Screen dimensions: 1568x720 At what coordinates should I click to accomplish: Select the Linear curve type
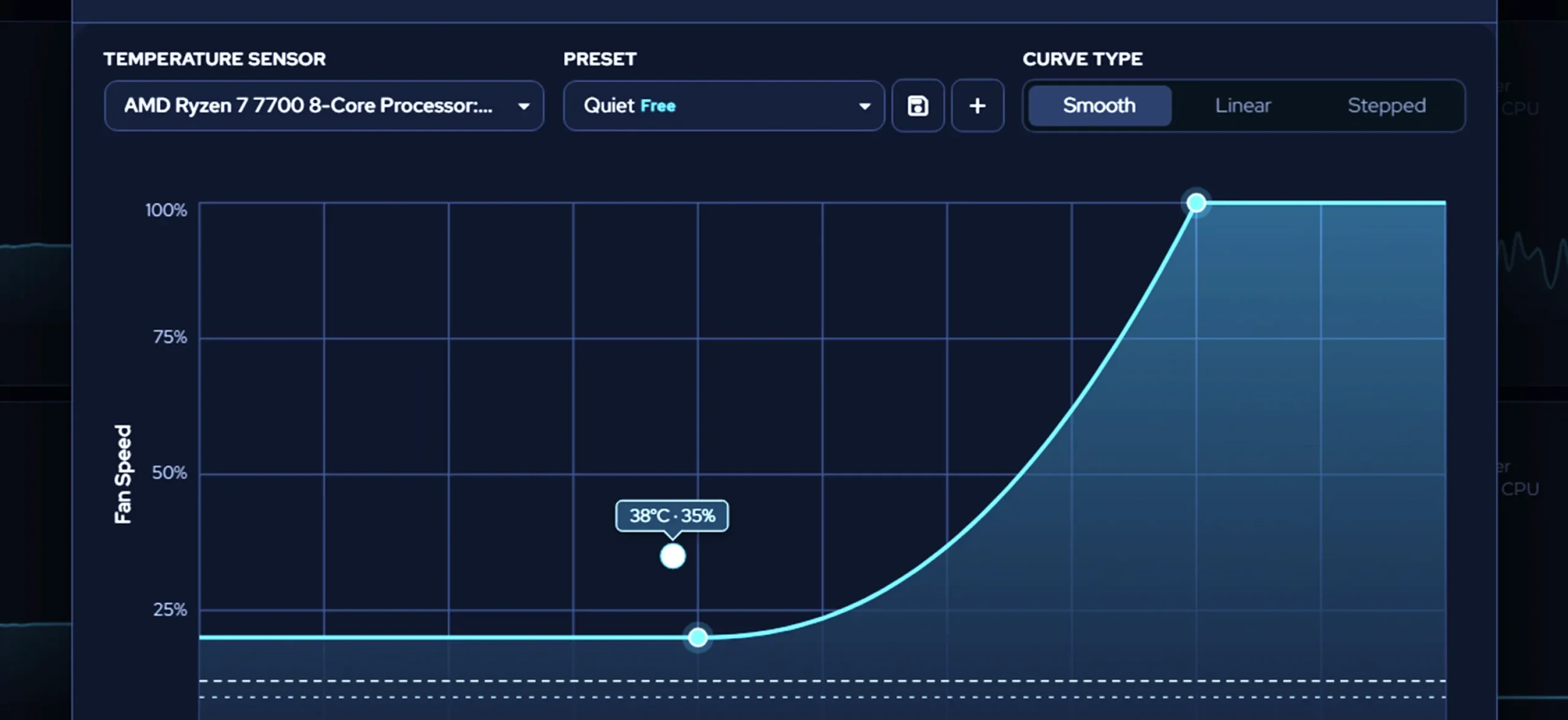tap(1243, 105)
